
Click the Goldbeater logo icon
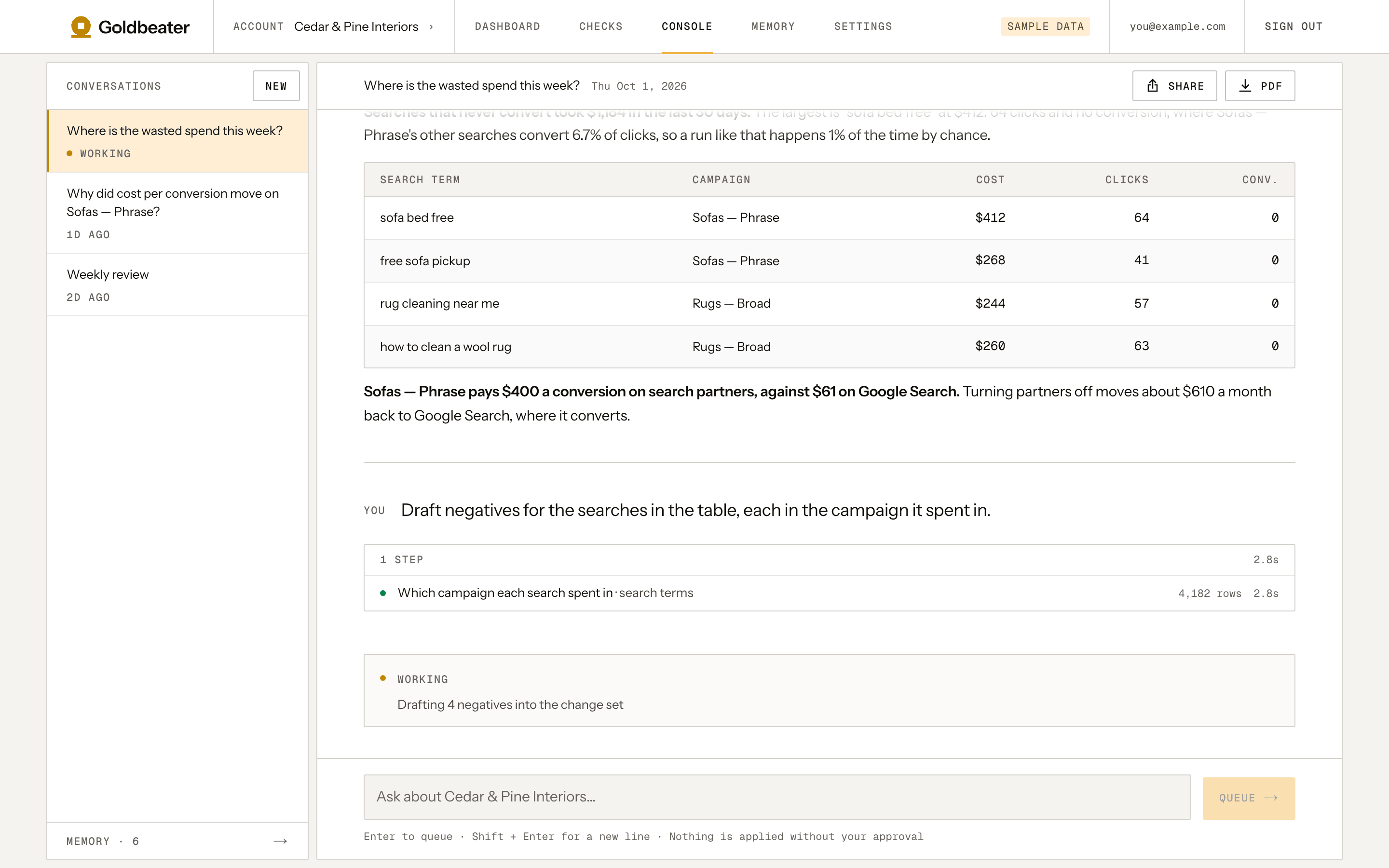[x=81, y=27]
